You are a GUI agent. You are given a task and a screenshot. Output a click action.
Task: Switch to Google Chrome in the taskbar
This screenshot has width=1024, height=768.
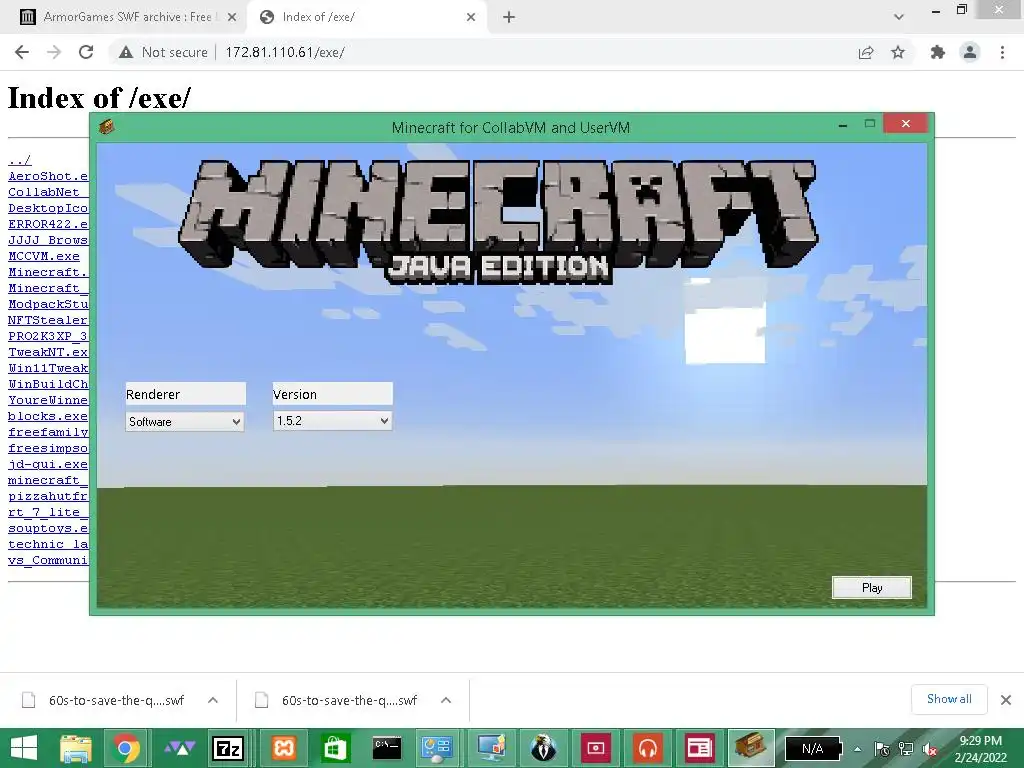coord(126,748)
